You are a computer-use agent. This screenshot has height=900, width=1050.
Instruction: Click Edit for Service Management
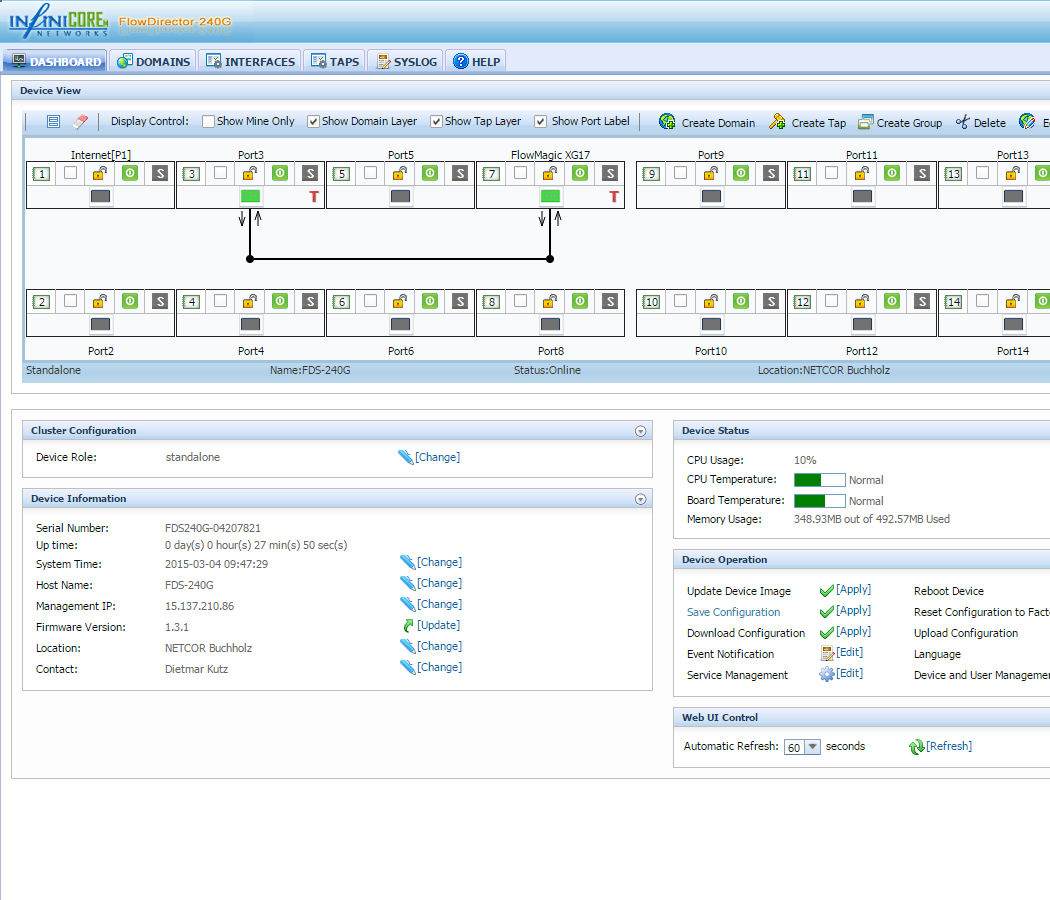coord(849,672)
